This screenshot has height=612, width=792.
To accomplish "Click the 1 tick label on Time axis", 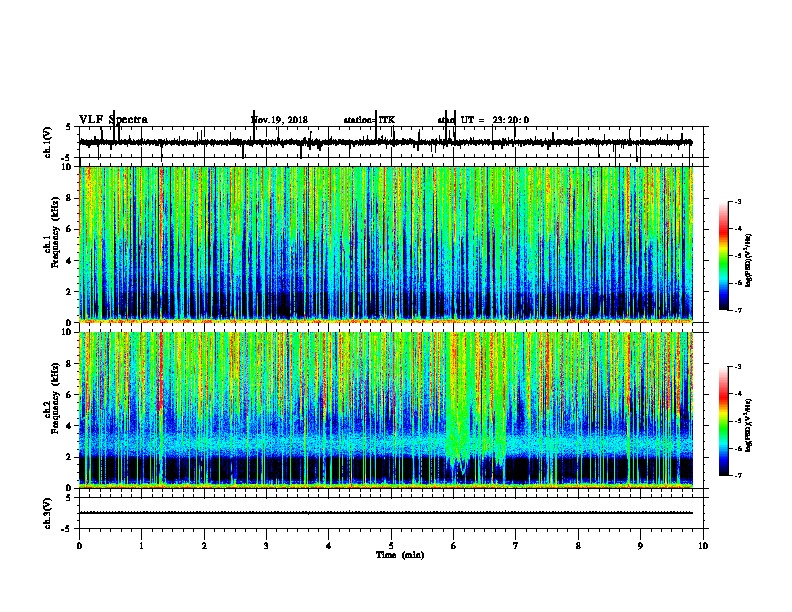I will click(x=141, y=546).
